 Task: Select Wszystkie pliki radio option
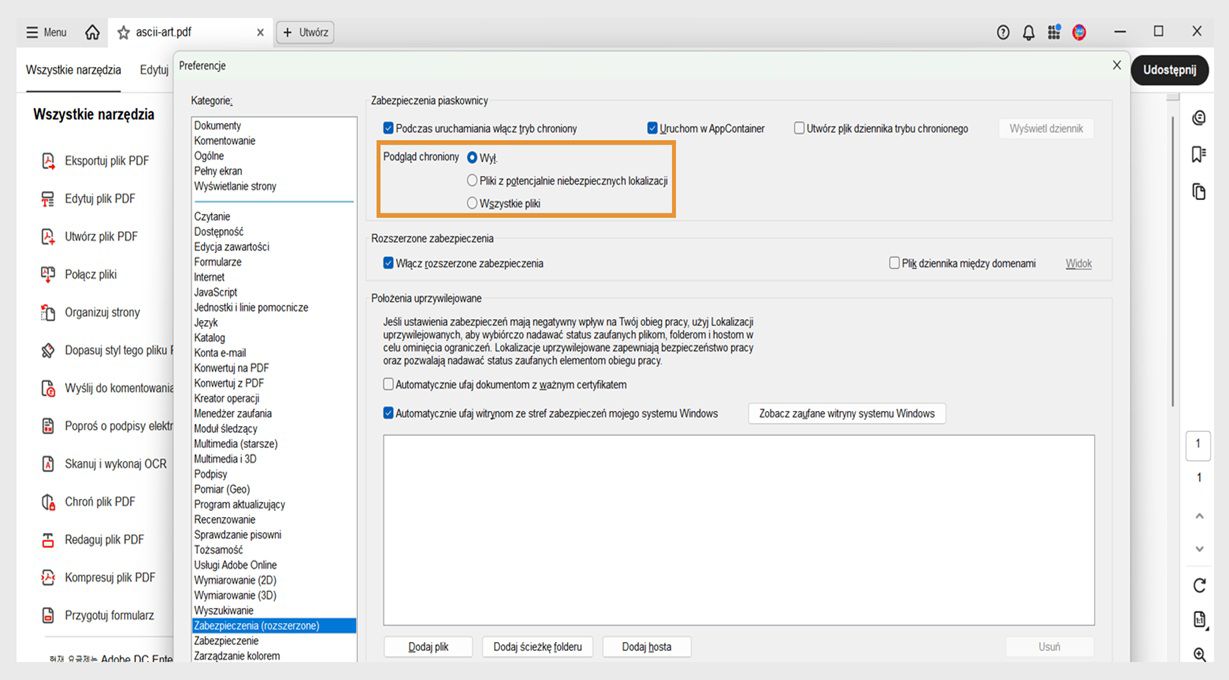click(x=472, y=203)
